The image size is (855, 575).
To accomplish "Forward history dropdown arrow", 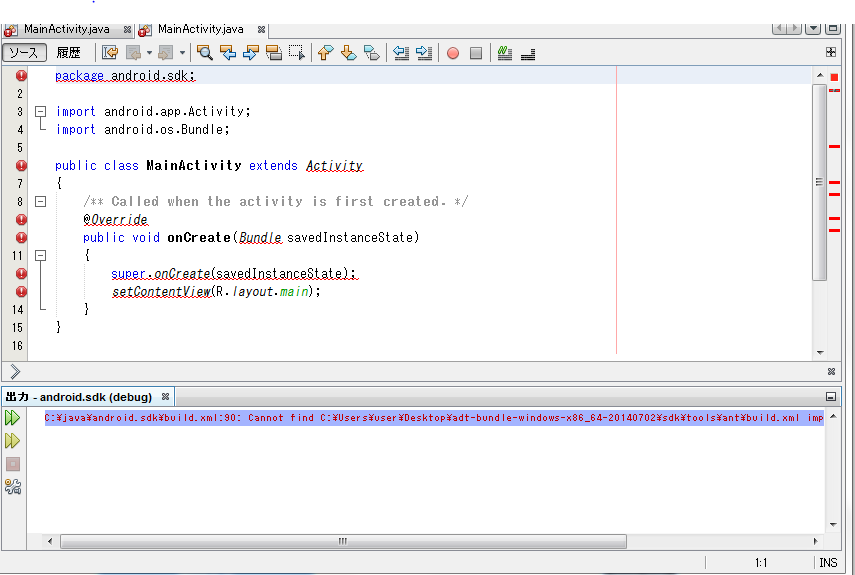I will (182, 53).
